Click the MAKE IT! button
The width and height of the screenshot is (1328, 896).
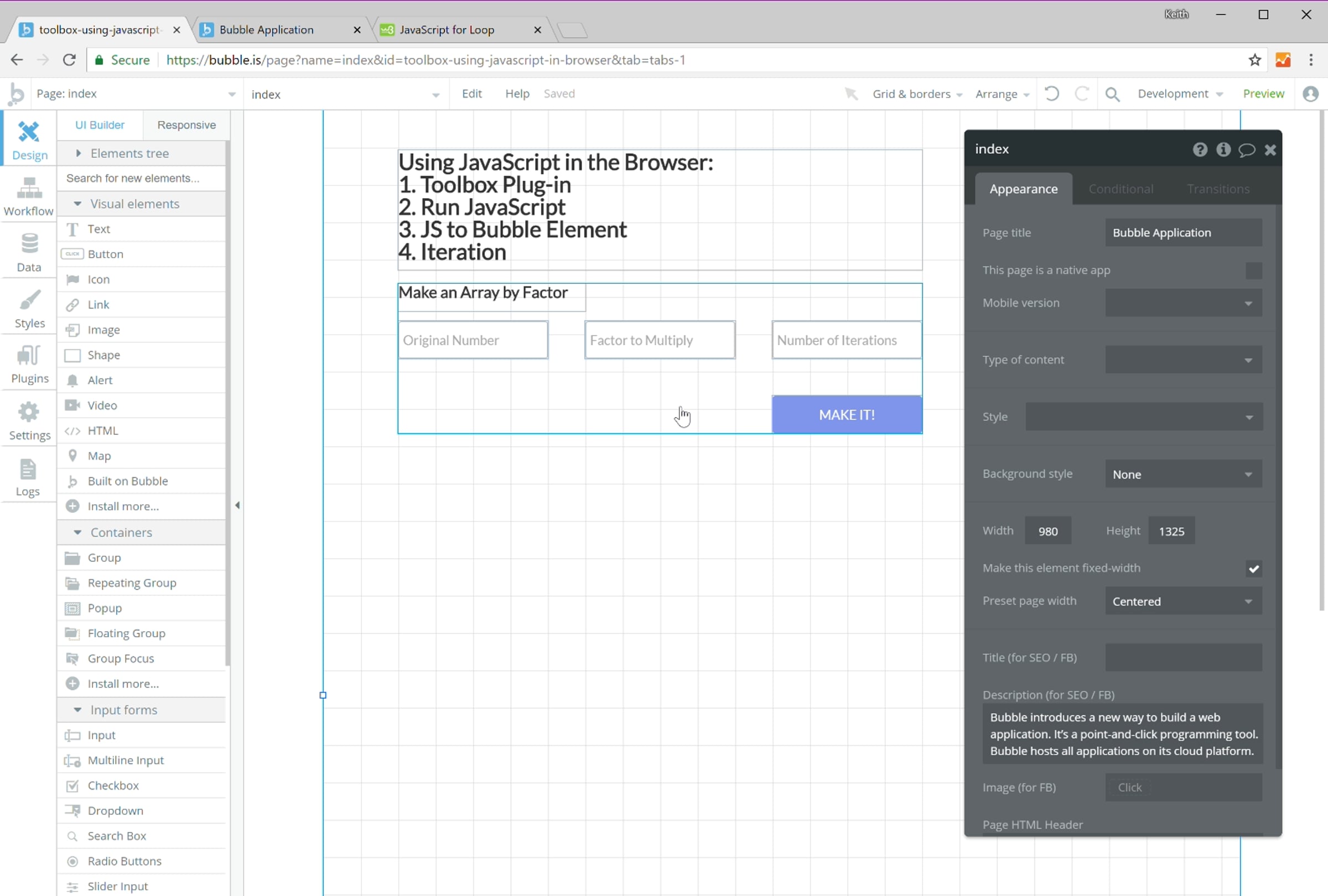point(847,415)
